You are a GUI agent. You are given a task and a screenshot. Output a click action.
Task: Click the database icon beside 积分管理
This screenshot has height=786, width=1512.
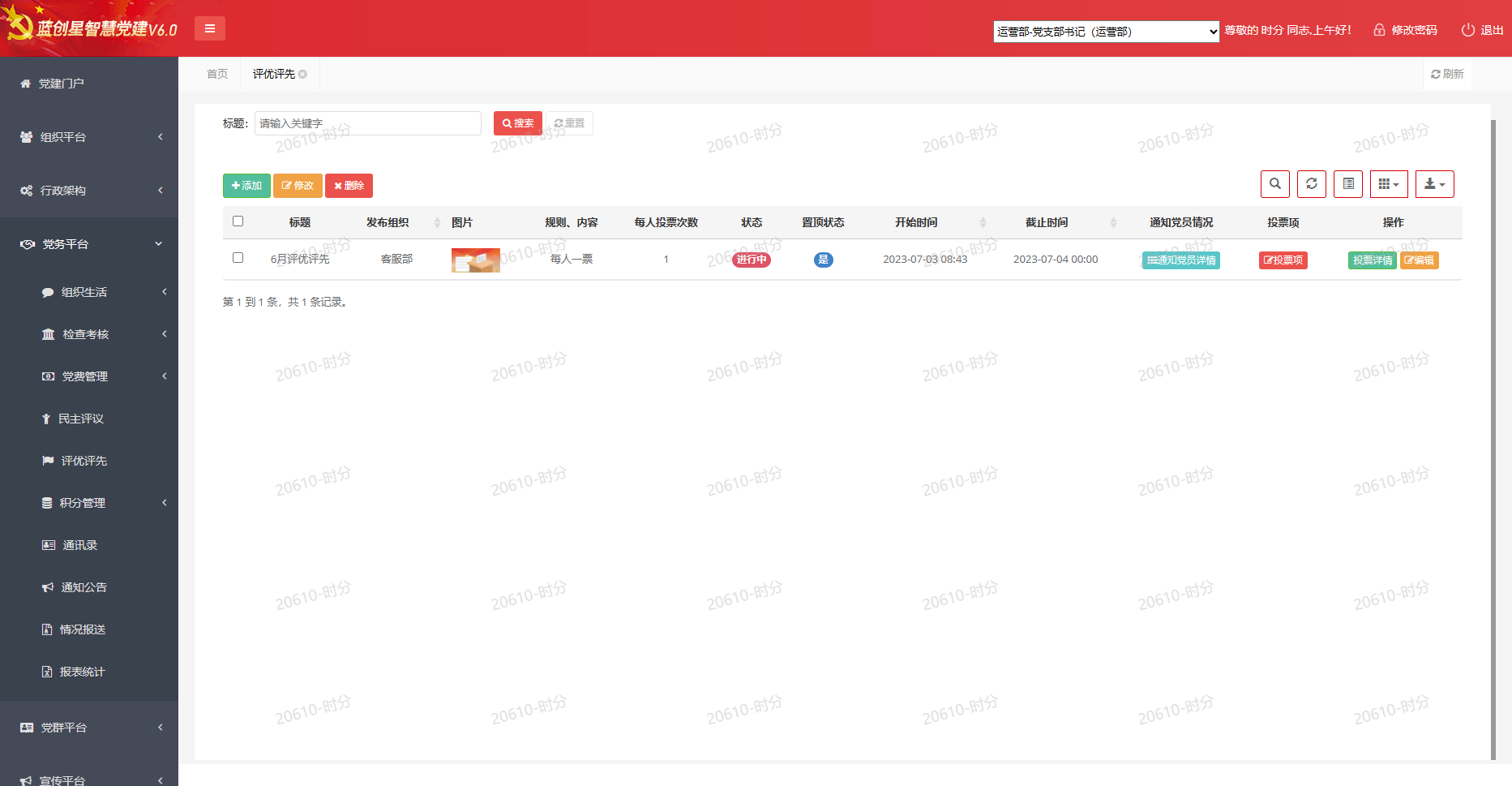(47, 503)
